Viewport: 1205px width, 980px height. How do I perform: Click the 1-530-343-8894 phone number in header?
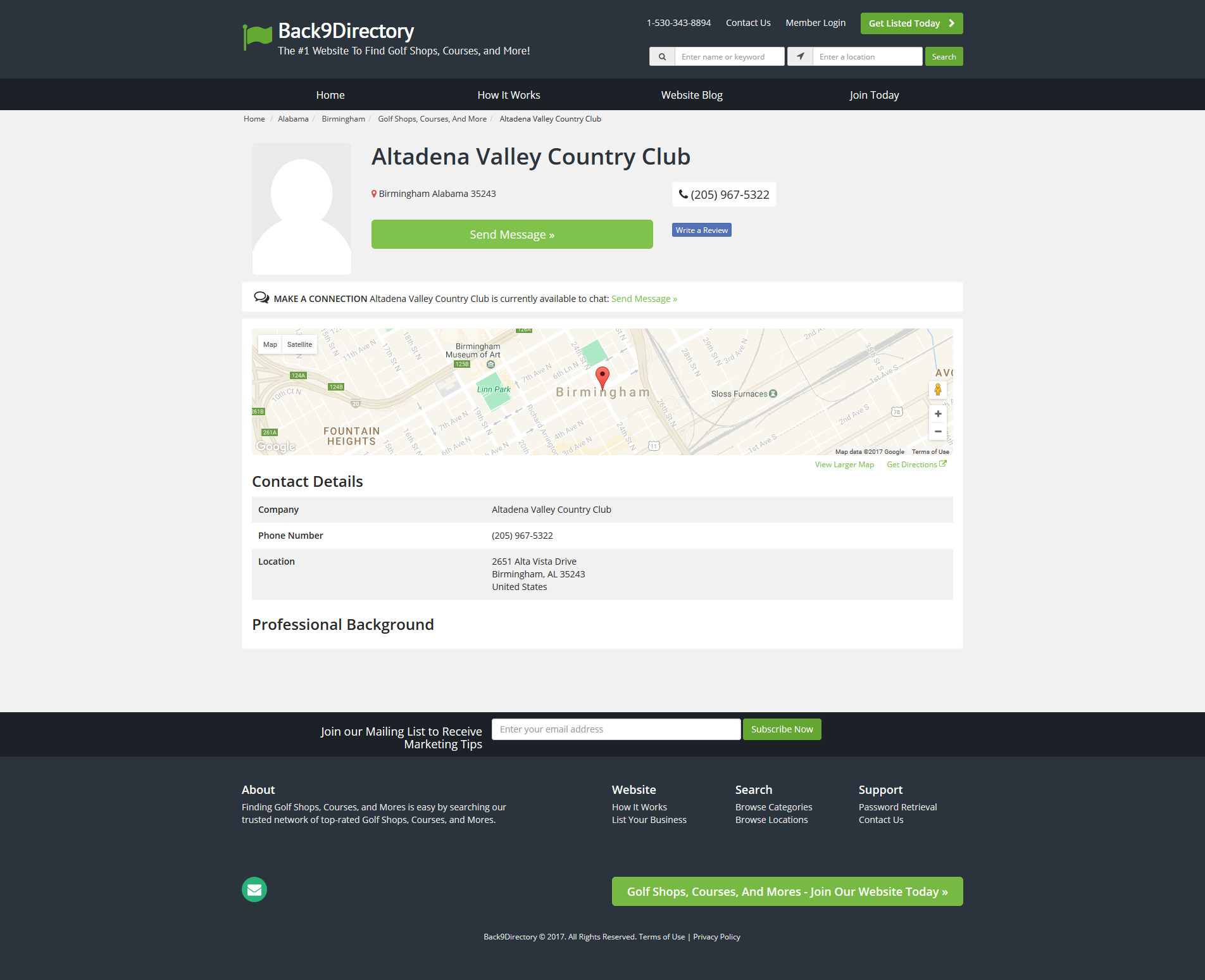[678, 23]
